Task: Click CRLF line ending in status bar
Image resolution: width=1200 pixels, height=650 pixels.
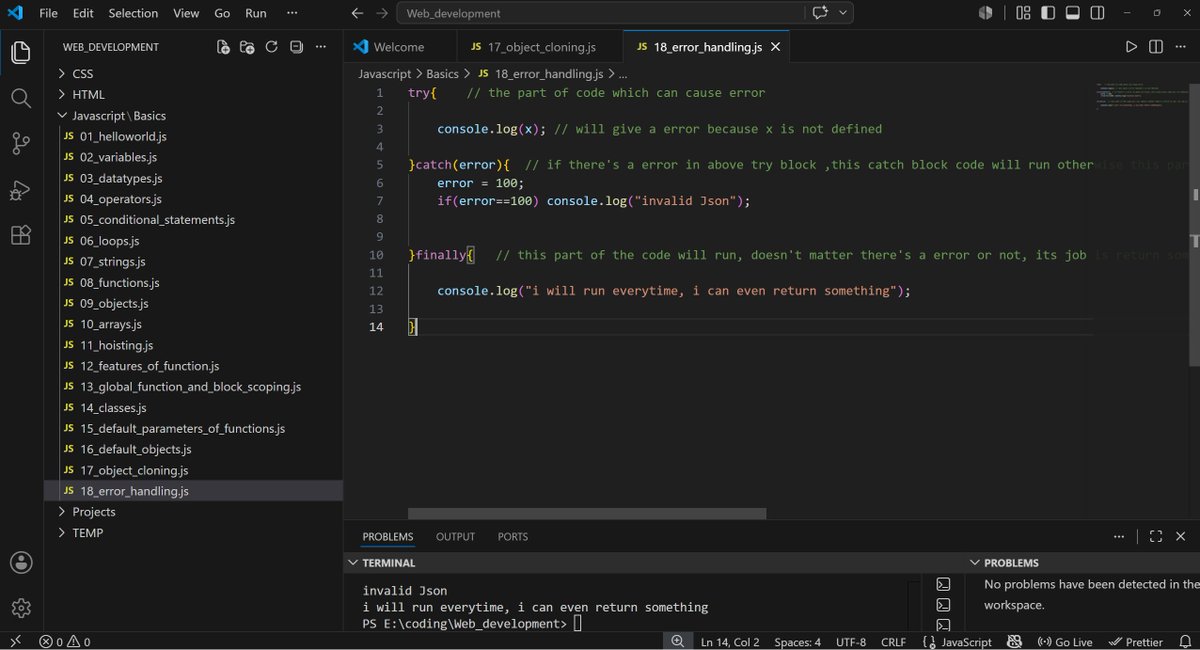Action: pos(893,641)
